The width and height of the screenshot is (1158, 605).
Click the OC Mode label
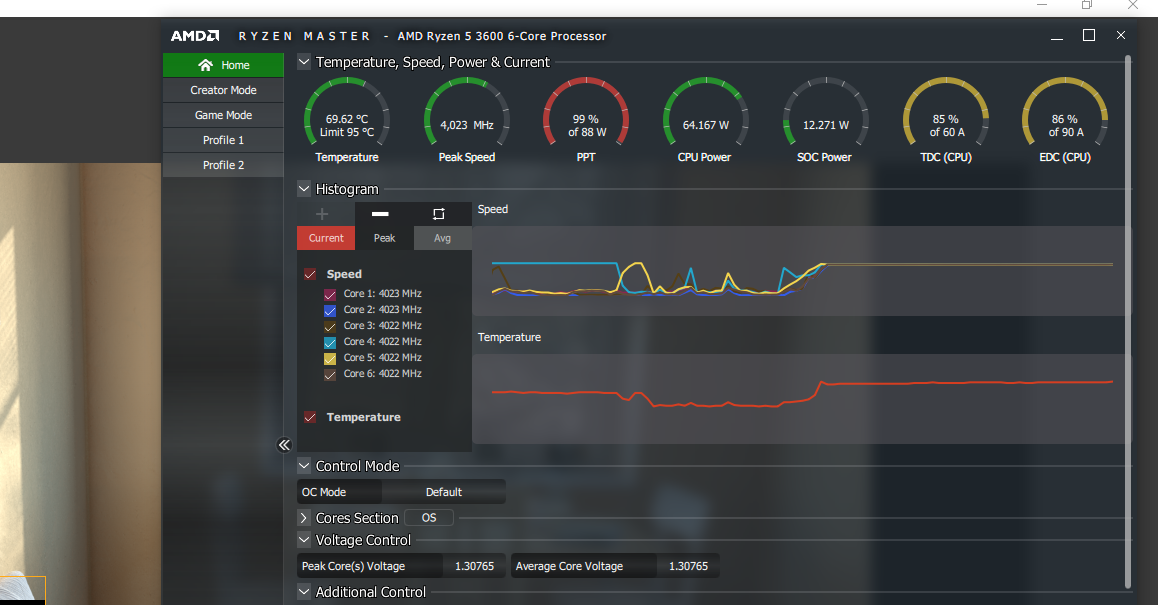click(x=323, y=492)
